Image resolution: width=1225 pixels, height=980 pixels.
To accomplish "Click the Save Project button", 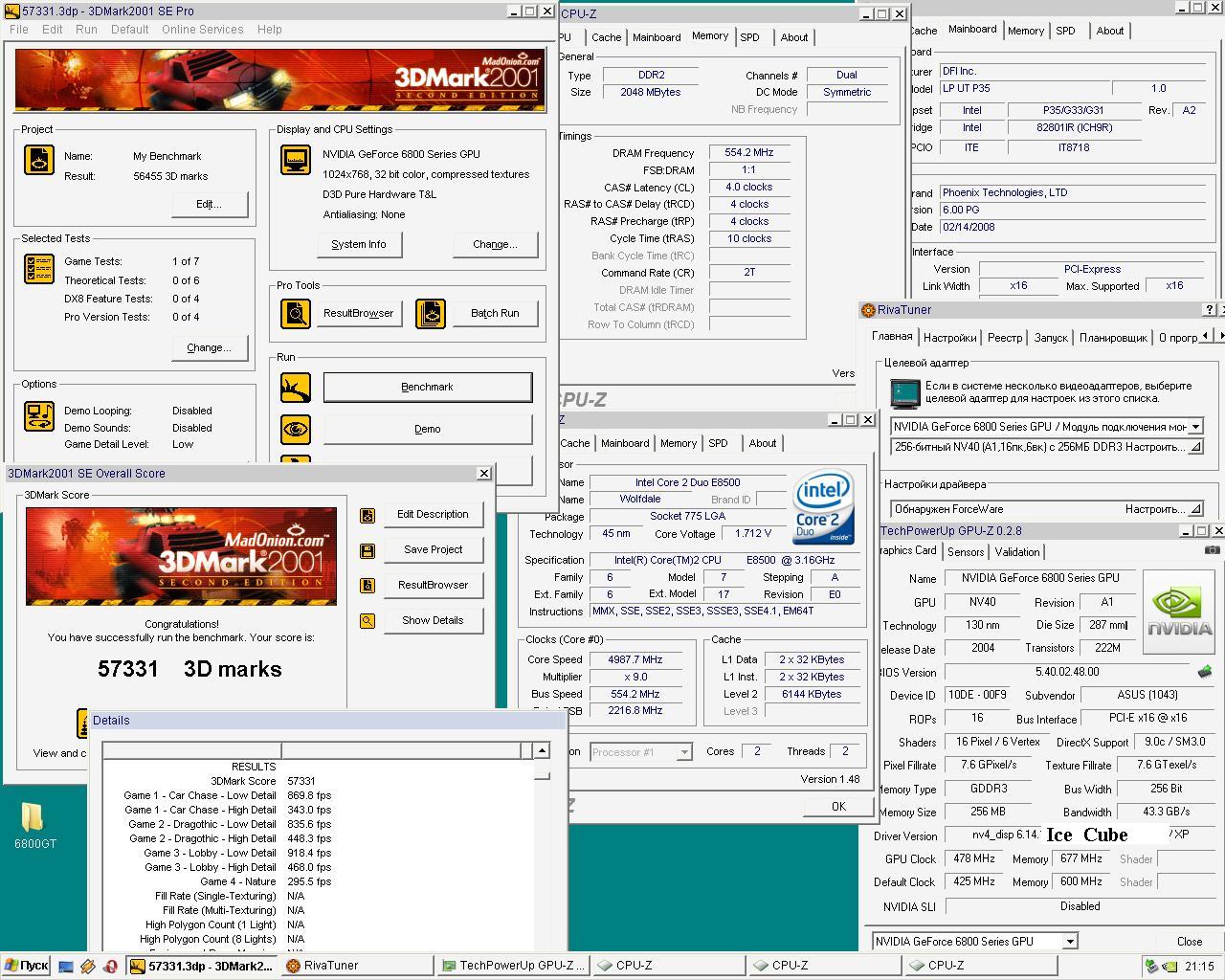I will (433, 549).
